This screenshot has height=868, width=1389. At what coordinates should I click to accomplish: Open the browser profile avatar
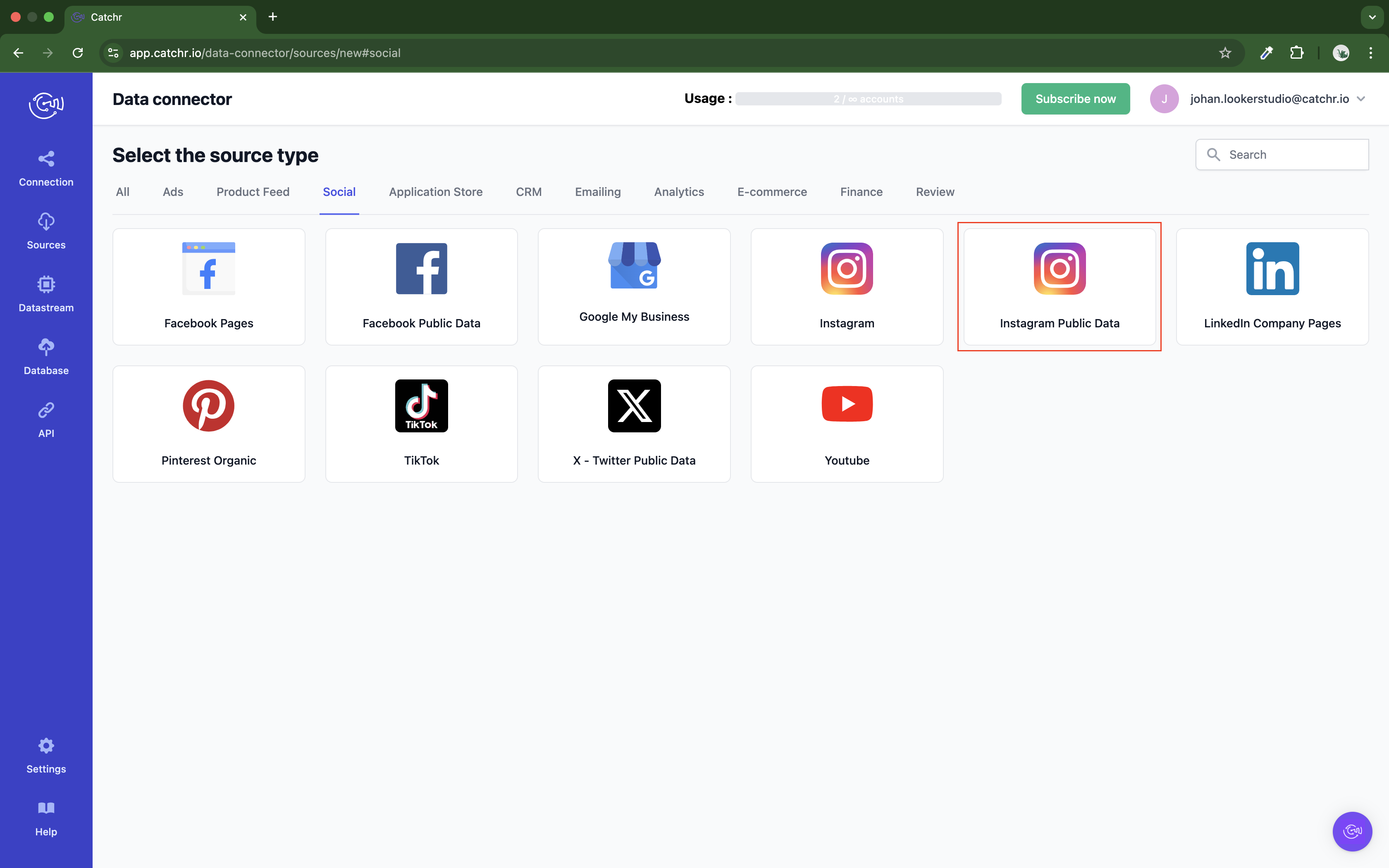tap(1341, 53)
